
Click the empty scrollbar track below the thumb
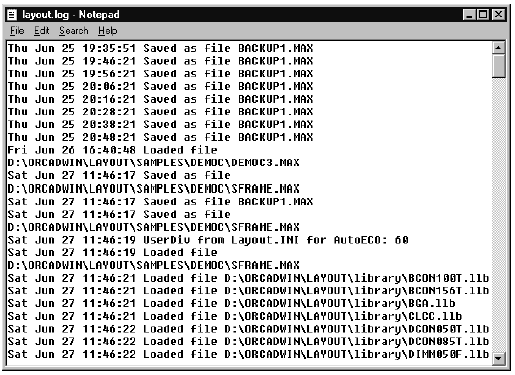[x=499, y=215]
